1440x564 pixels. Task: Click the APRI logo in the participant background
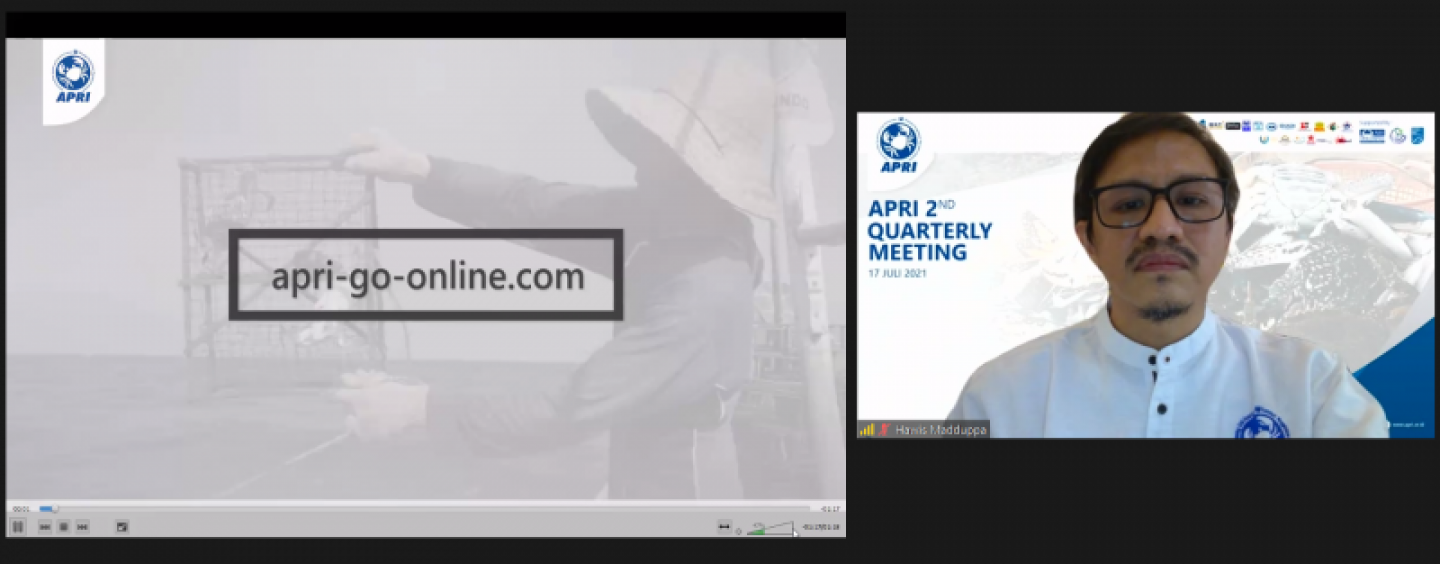coord(898,146)
